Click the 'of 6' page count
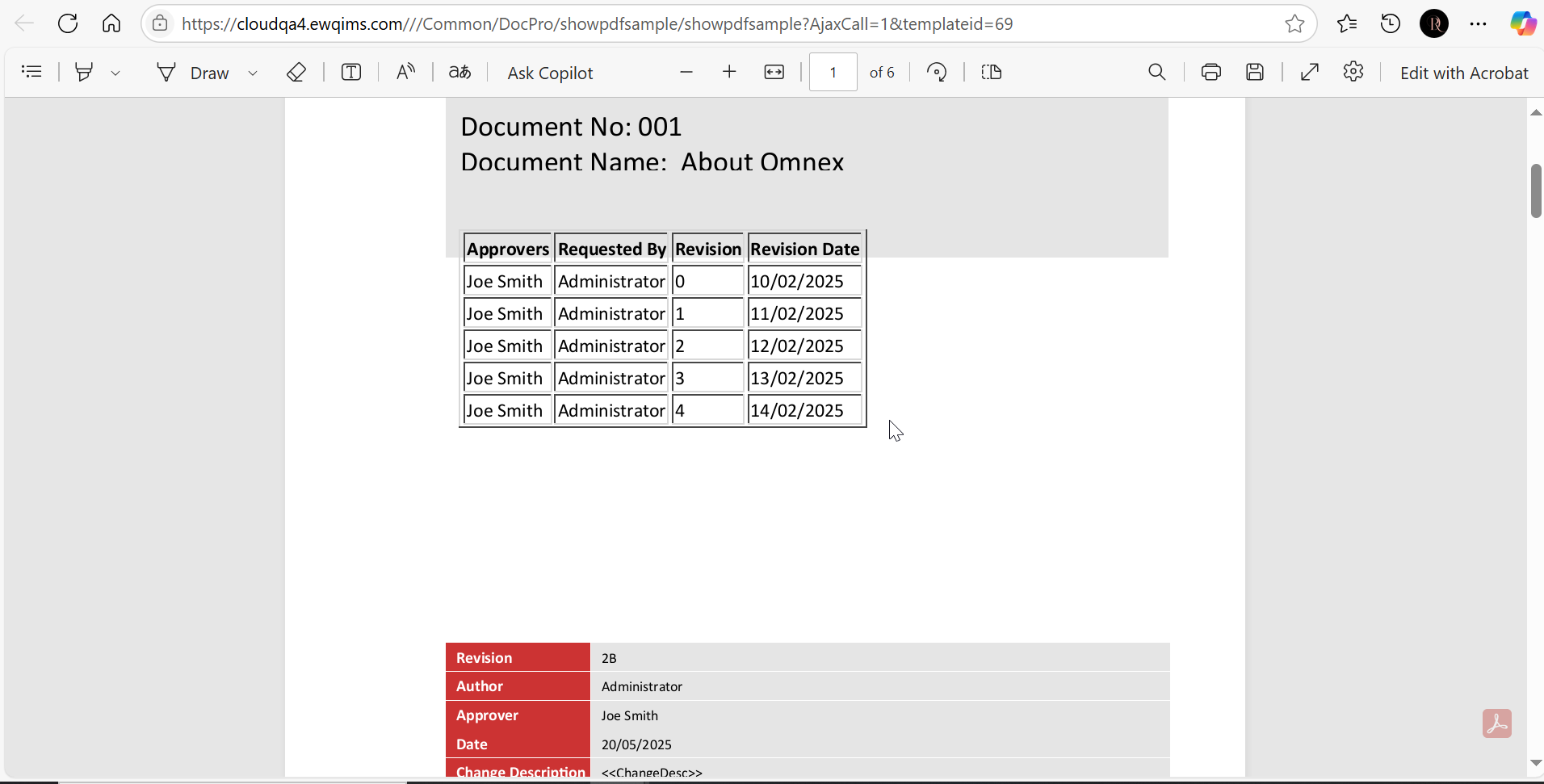The image size is (1544, 784). (882, 73)
